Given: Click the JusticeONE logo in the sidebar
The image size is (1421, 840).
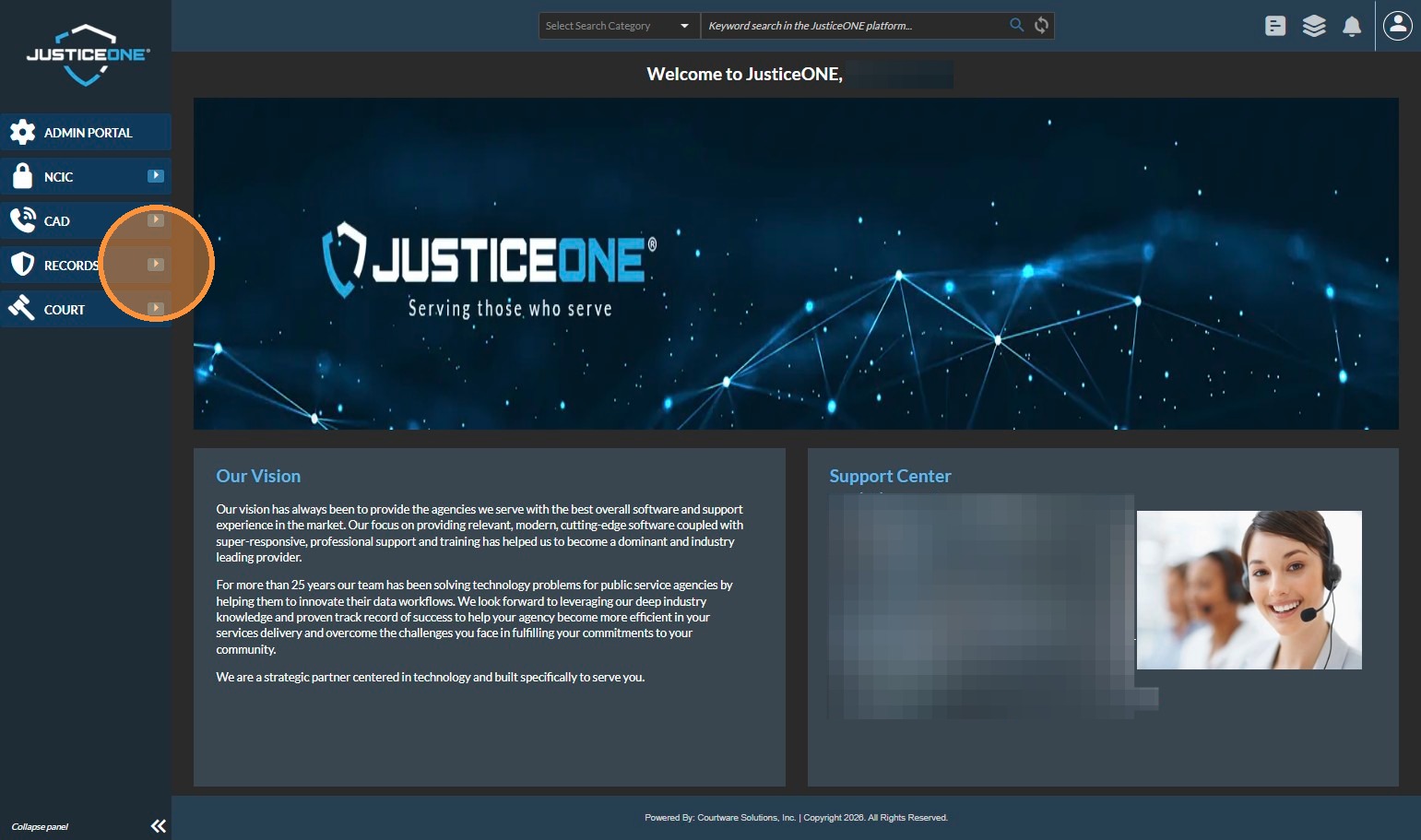Looking at the screenshot, I should coord(88,55).
